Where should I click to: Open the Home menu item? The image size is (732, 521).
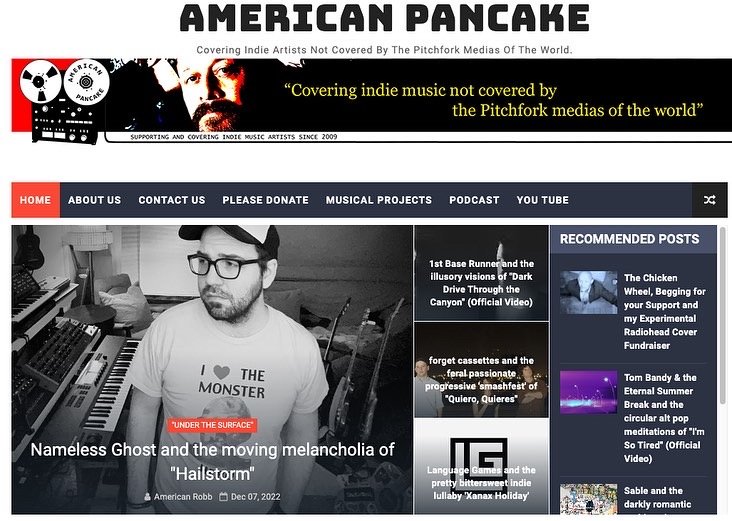pyautogui.click(x=35, y=200)
